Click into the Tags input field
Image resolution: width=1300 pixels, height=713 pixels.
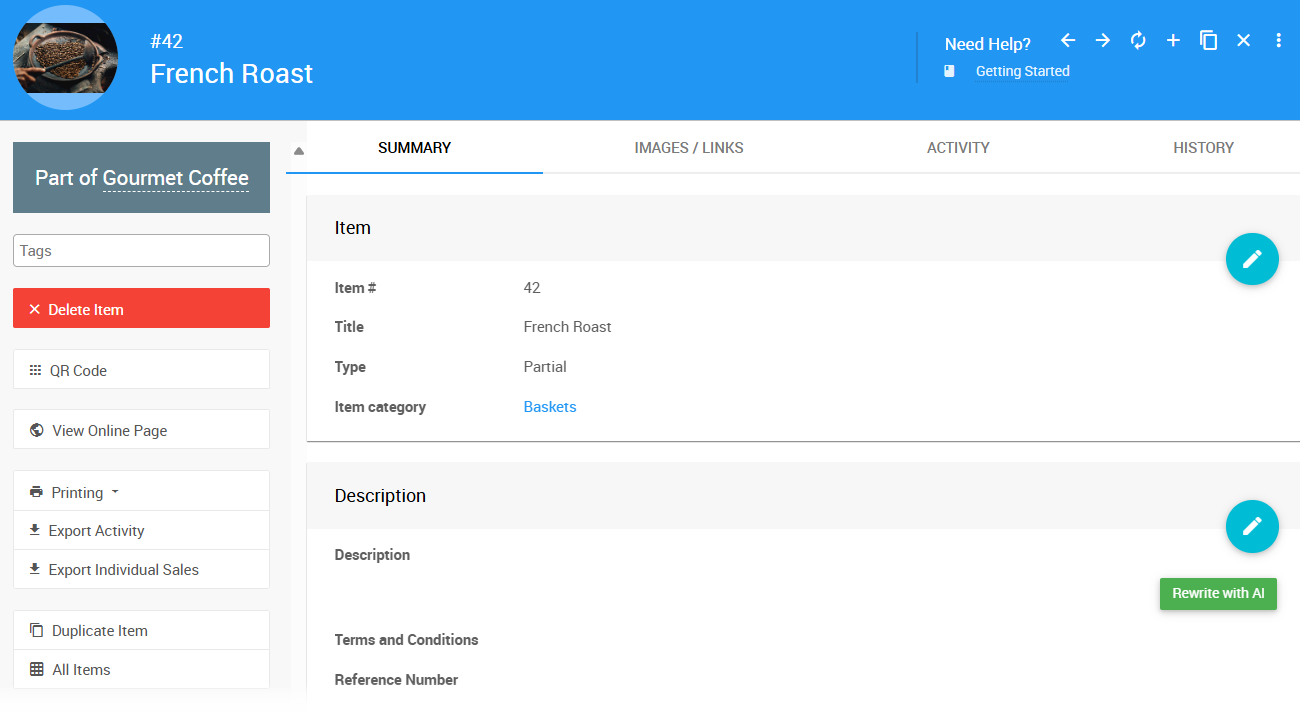click(141, 251)
